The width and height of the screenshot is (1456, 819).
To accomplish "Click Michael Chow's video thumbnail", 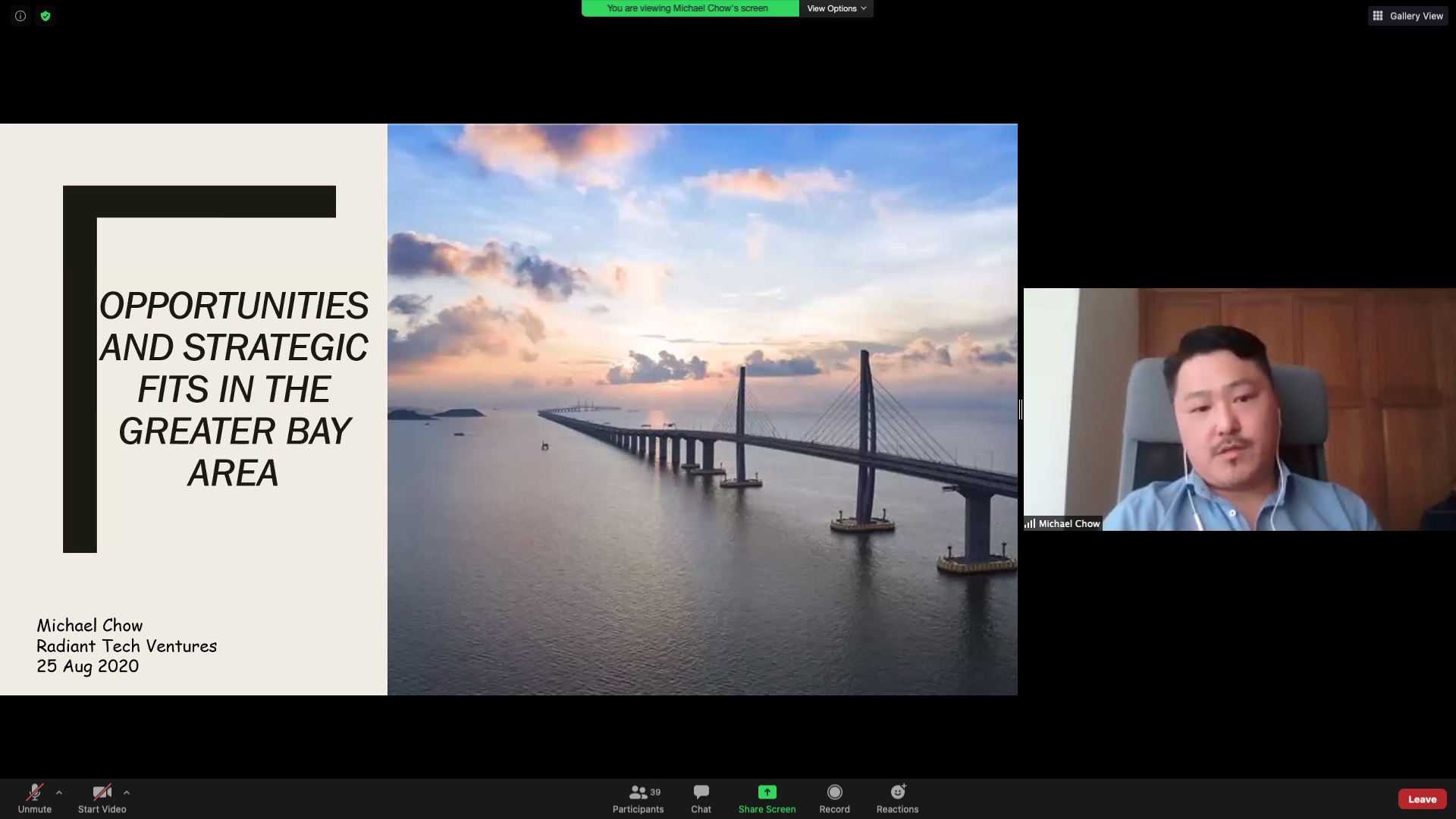I will pyautogui.click(x=1239, y=409).
